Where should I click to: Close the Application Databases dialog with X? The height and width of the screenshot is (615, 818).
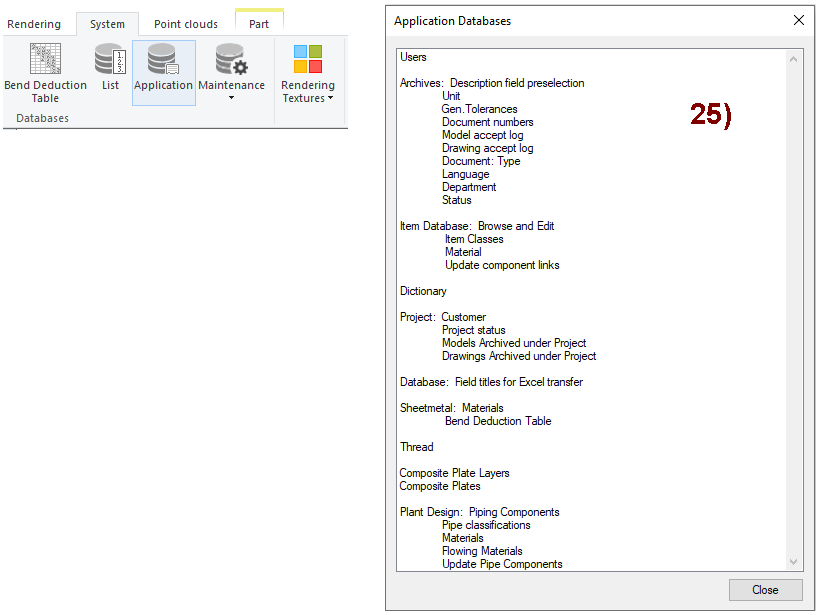coord(798,20)
